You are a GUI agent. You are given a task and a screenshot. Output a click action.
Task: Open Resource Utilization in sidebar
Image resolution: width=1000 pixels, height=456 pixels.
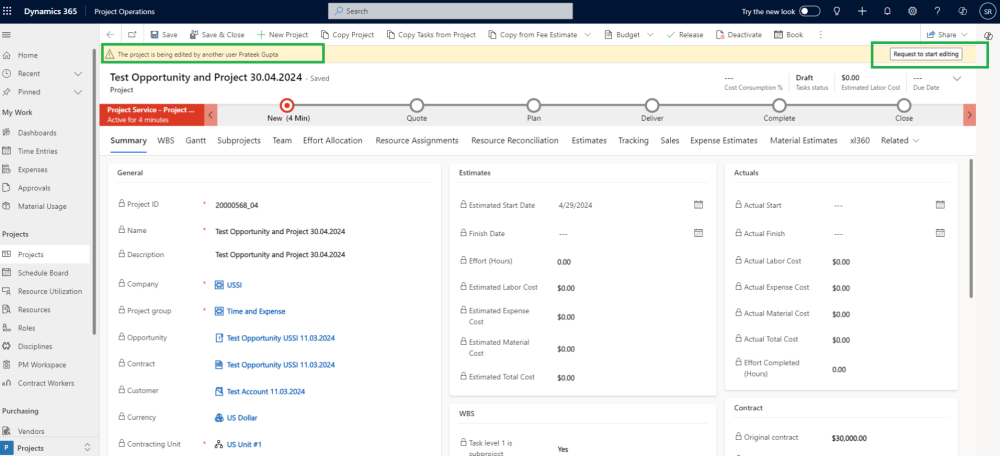tap(50, 291)
